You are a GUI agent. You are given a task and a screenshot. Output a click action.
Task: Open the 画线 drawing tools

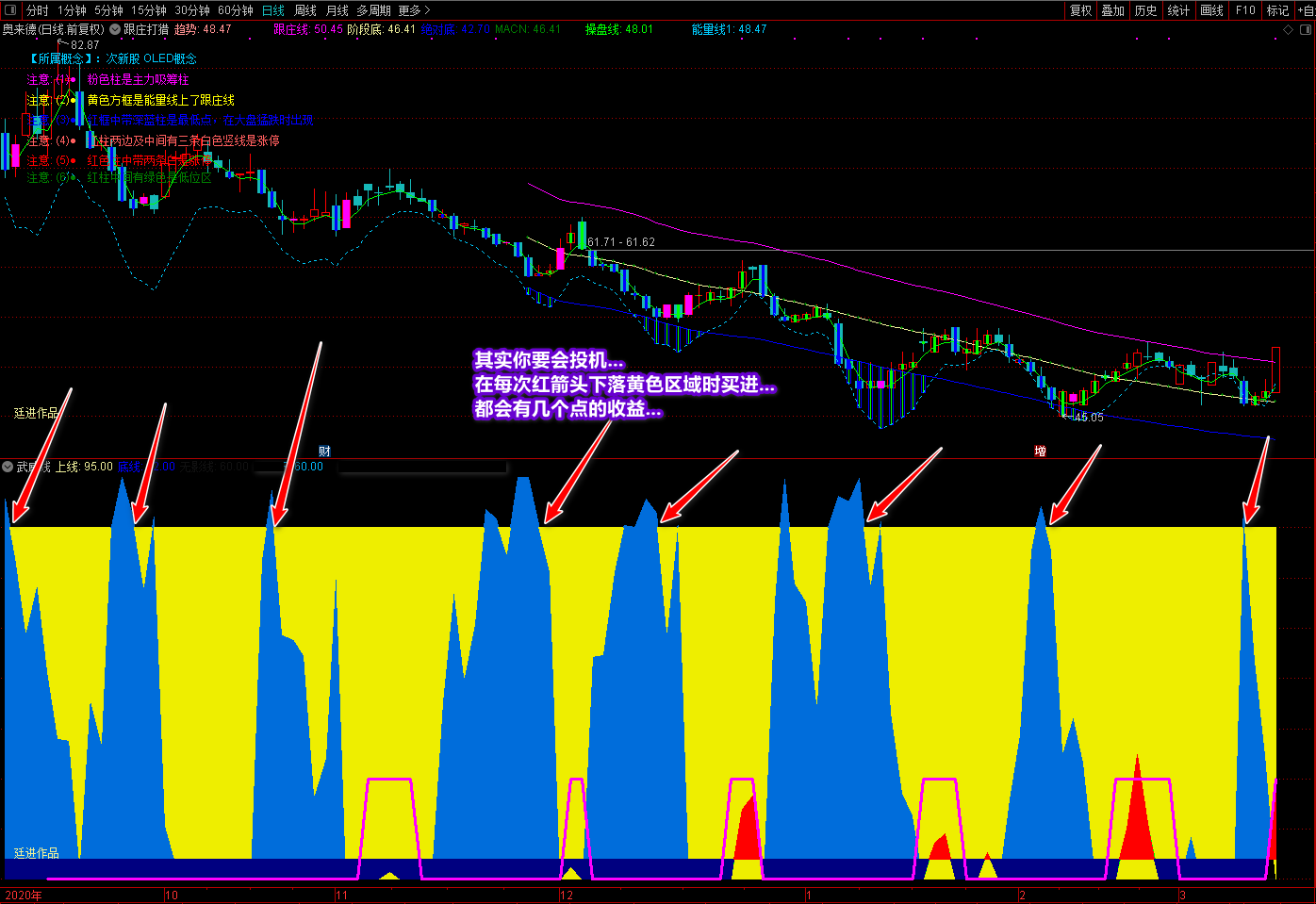pyautogui.click(x=1211, y=10)
